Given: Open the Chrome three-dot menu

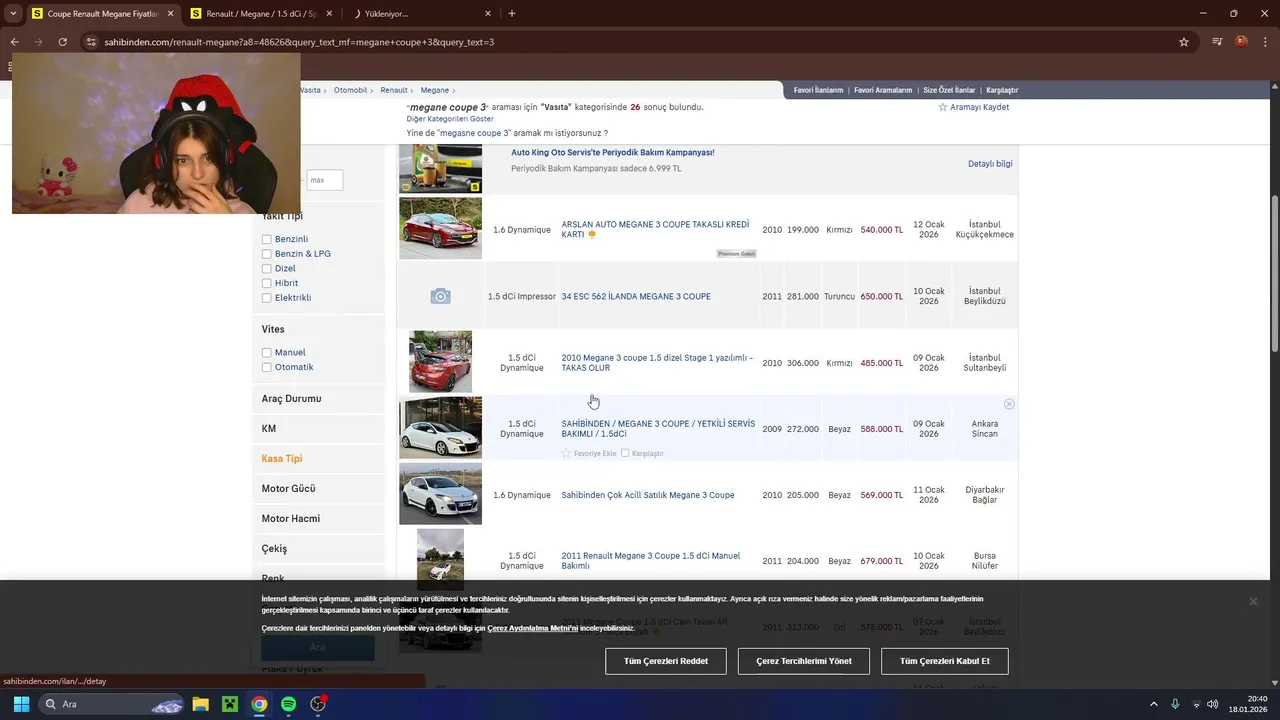Looking at the screenshot, I should (1265, 42).
